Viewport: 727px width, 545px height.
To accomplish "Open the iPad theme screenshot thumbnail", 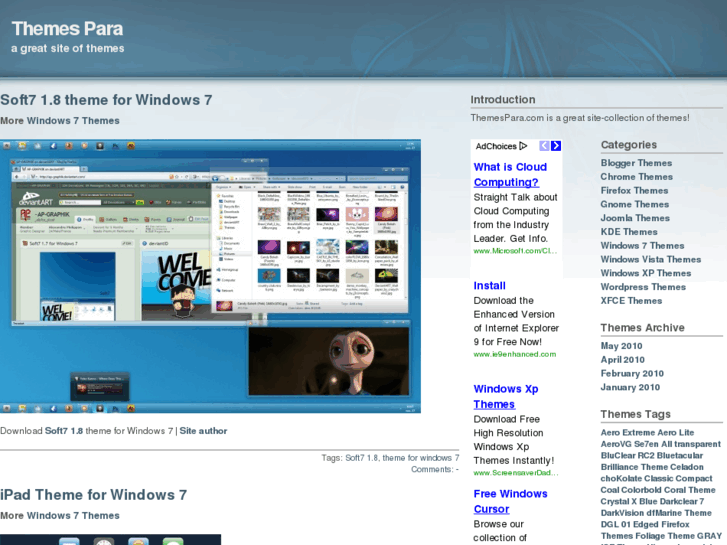I will (110, 539).
